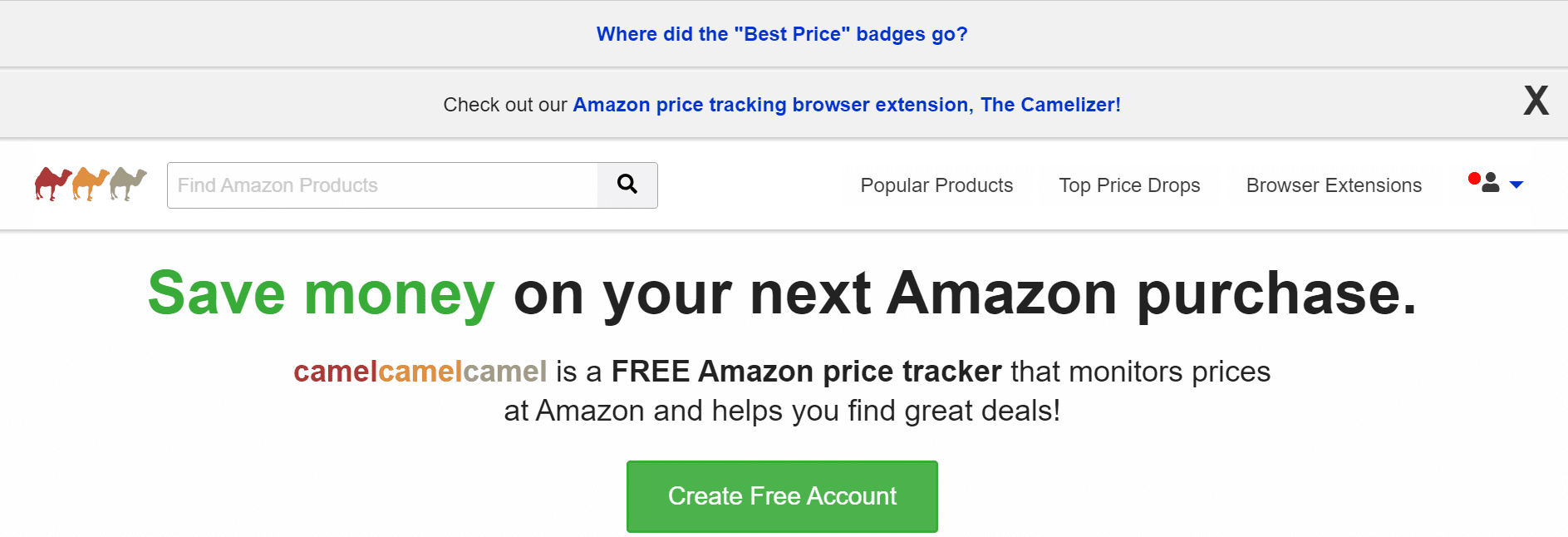Click the red notification dot
Image resolution: width=1568 pixels, height=537 pixels.
coord(1474,178)
